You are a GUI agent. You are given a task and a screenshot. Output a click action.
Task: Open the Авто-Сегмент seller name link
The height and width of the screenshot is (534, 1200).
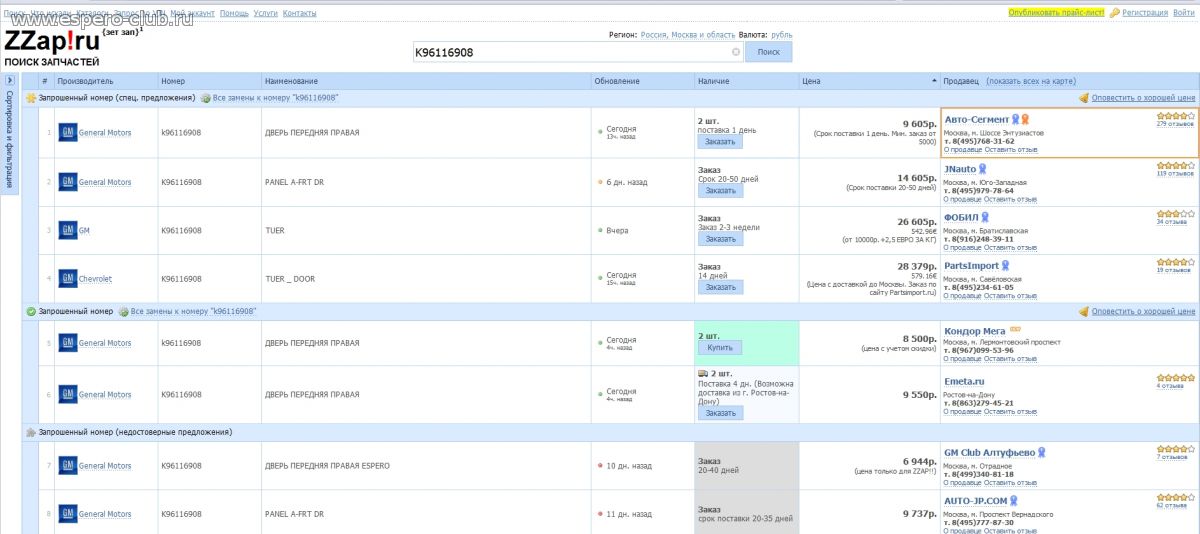pyautogui.click(x=977, y=119)
